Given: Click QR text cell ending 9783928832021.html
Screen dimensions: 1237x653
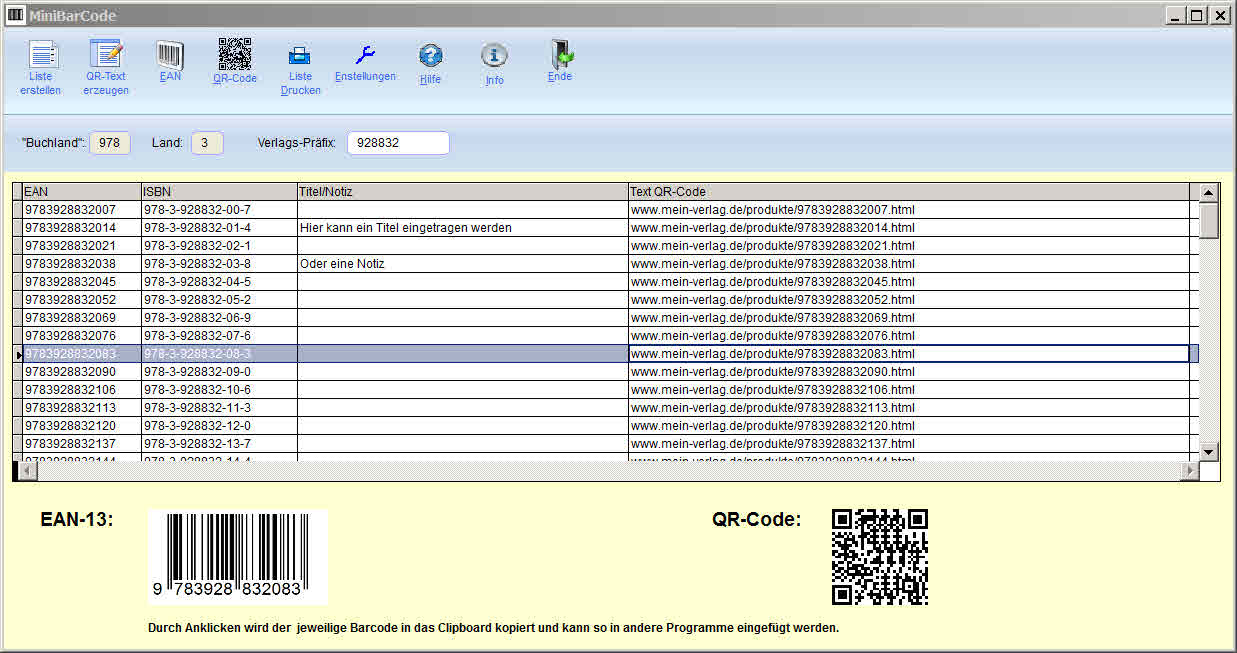Looking at the screenshot, I should tap(909, 246).
